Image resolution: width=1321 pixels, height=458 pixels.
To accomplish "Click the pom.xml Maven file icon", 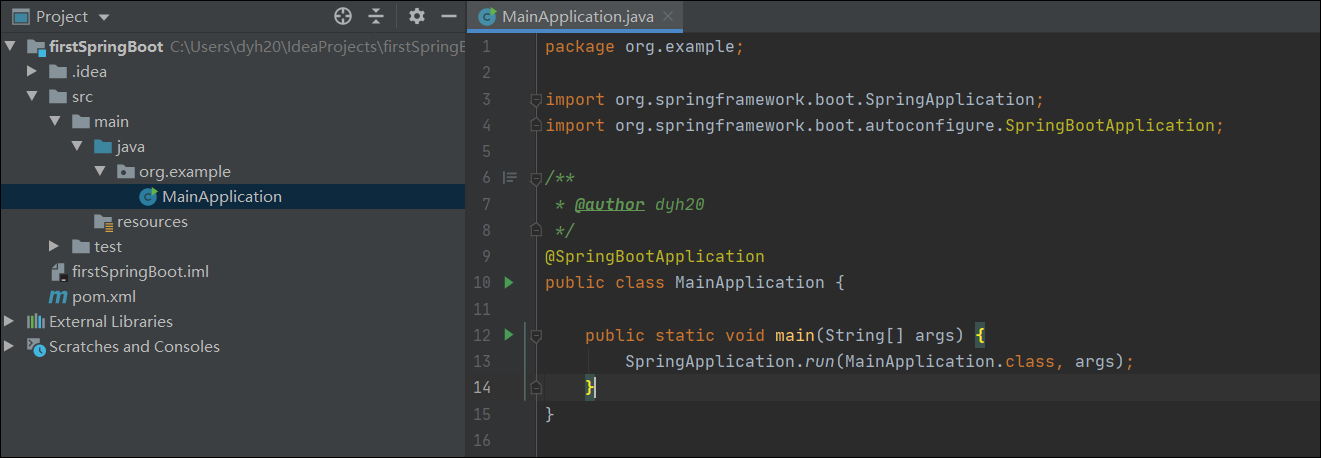I will (58, 297).
